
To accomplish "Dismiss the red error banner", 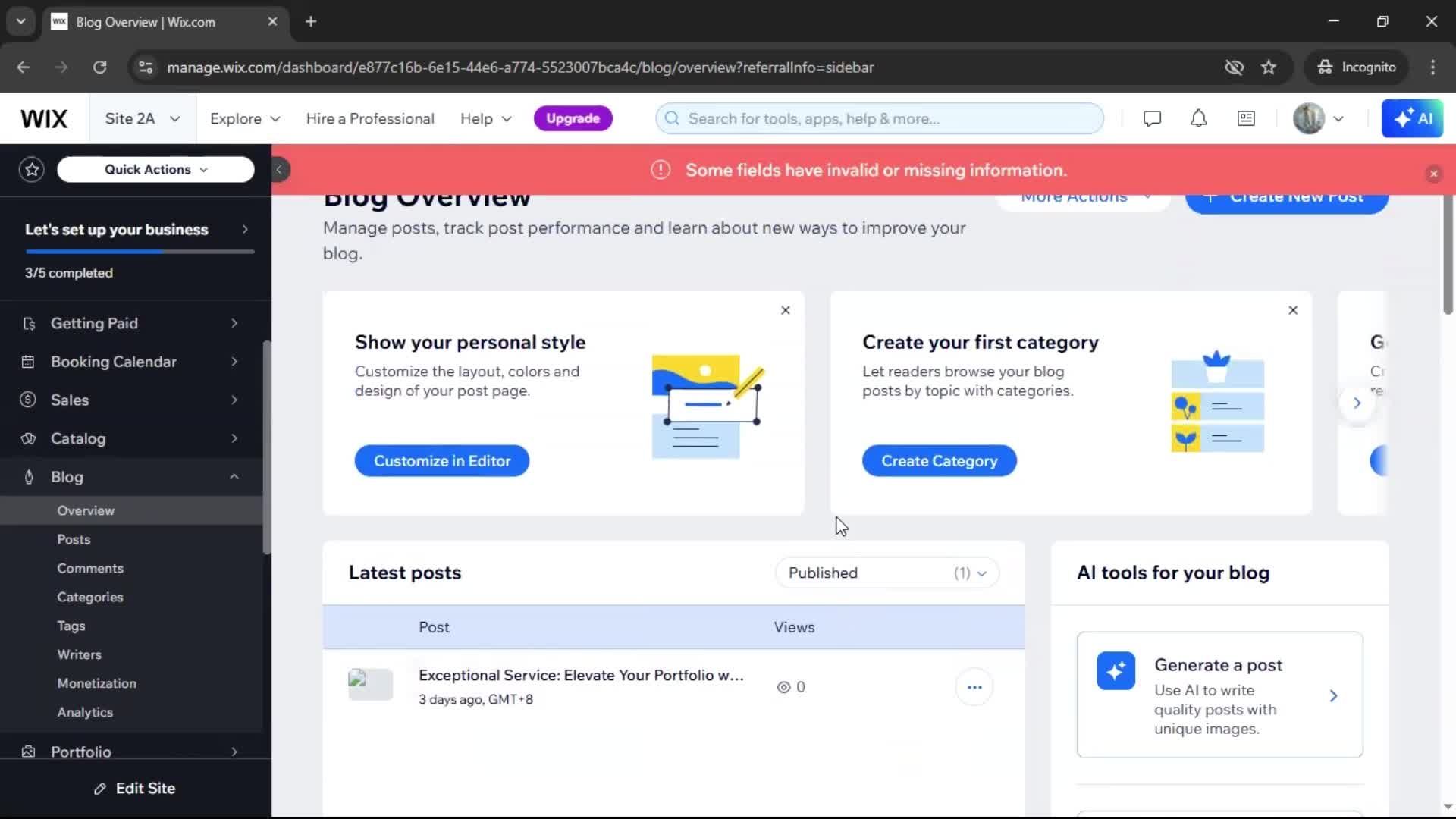I will [x=1433, y=174].
